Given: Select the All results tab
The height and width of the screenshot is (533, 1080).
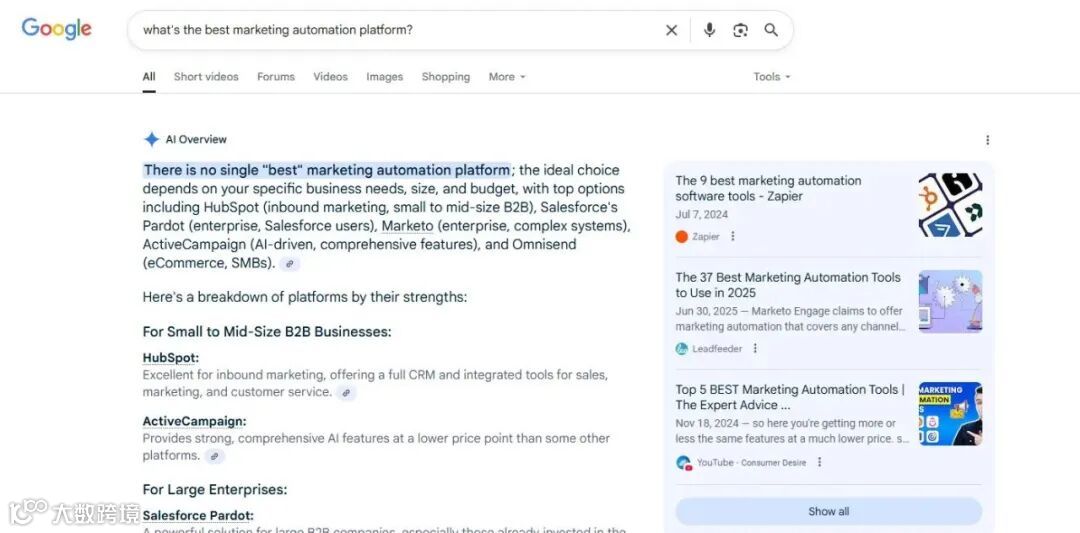Looking at the screenshot, I should coord(149,76).
